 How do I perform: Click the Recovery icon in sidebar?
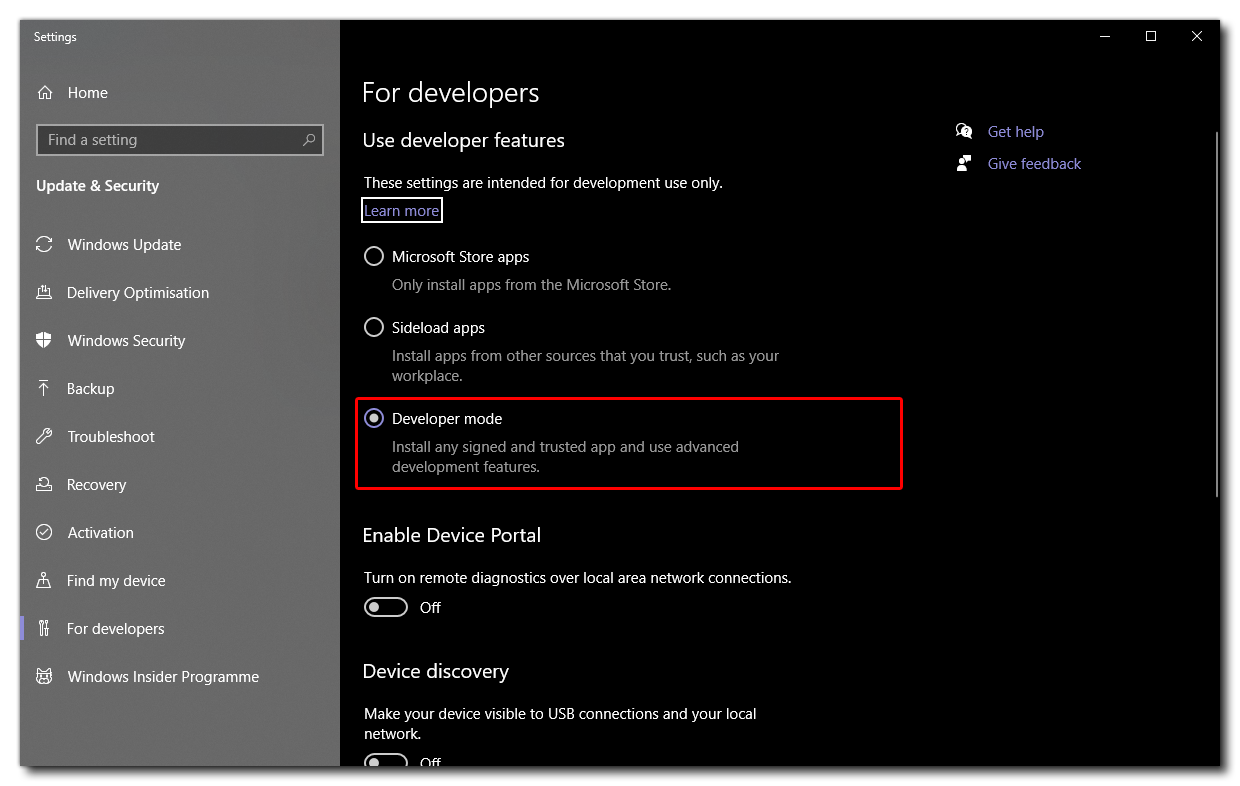pos(44,485)
